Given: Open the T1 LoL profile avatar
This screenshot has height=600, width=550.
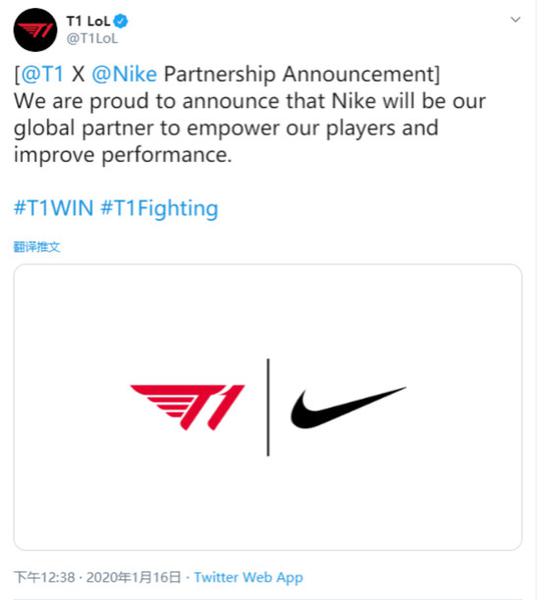Looking at the screenshot, I should [x=35, y=30].
